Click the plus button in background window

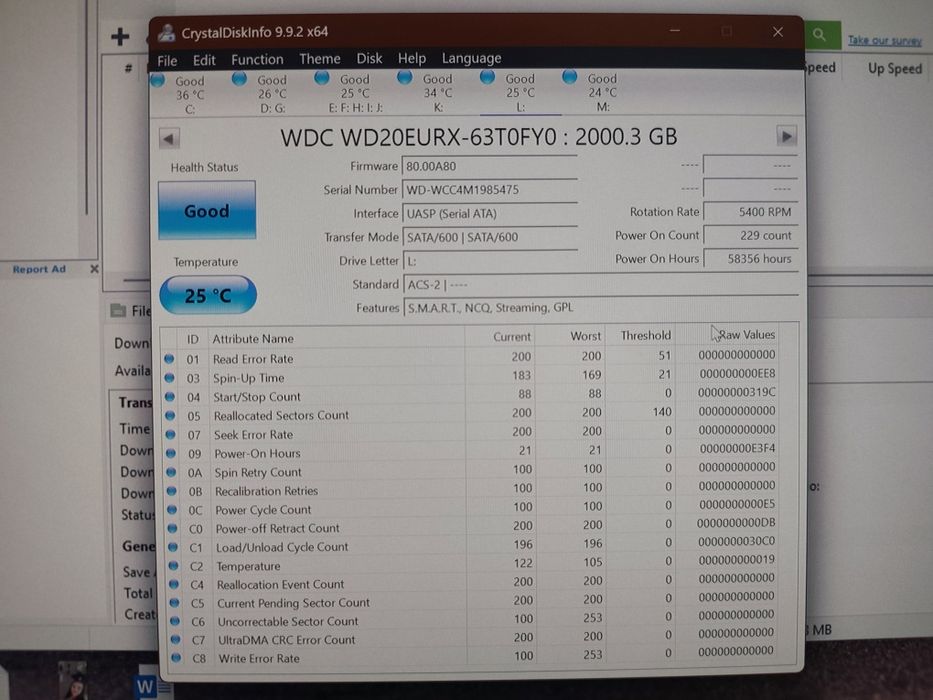[120, 37]
